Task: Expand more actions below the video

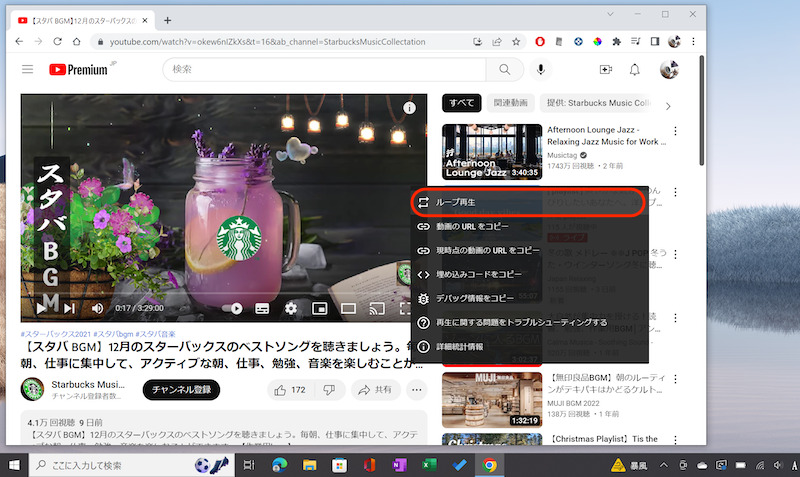Action: (417, 389)
